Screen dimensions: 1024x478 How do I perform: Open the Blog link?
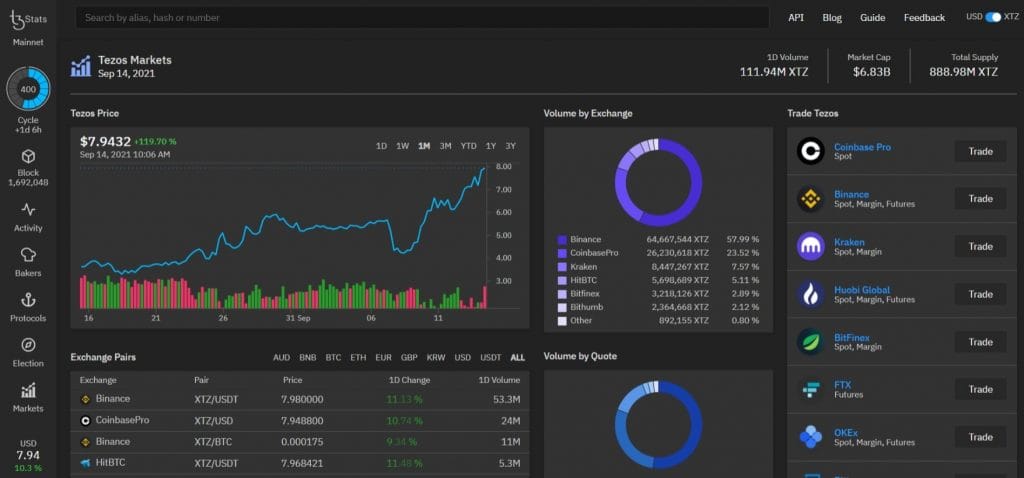[x=832, y=18]
